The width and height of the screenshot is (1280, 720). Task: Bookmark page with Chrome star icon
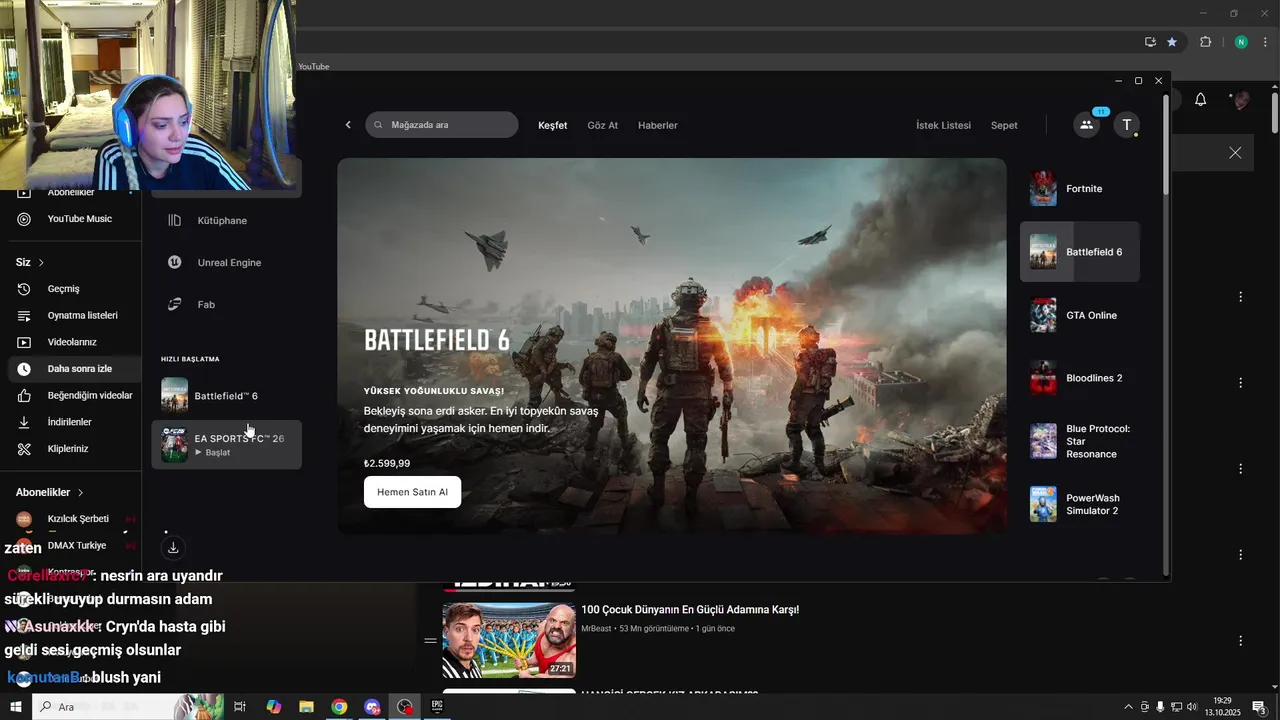pyautogui.click(x=1172, y=42)
